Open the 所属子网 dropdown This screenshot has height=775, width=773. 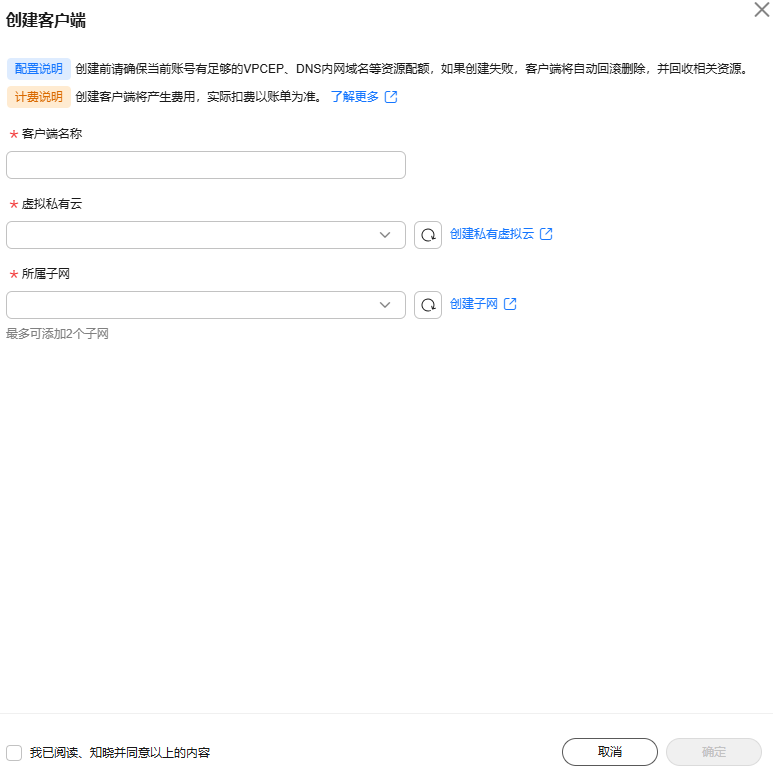click(206, 305)
